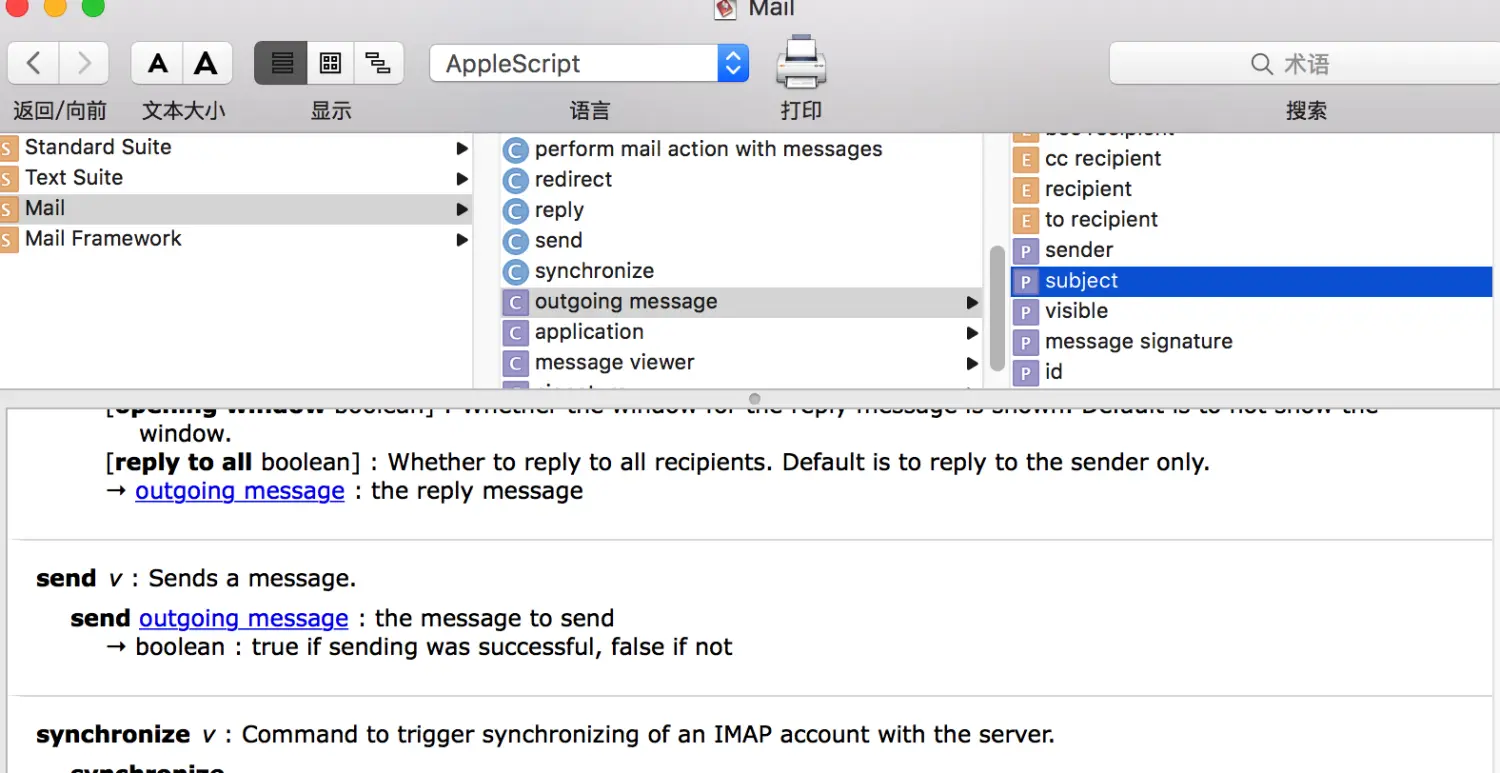
Task: Go back with the left arrow button
Action: (x=33, y=63)
